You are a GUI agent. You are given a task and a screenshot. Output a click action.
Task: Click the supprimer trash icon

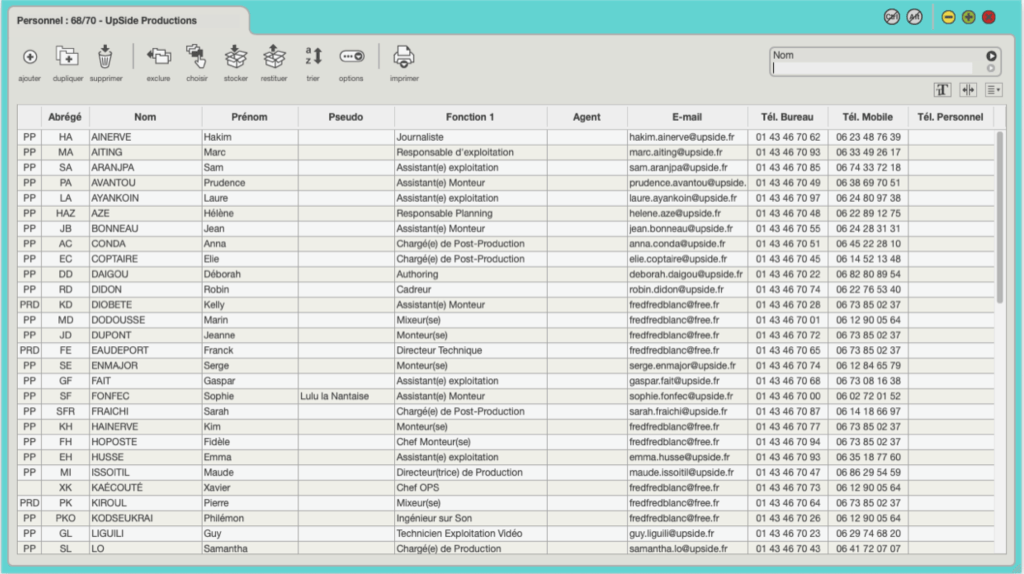(x=105, y=56)
